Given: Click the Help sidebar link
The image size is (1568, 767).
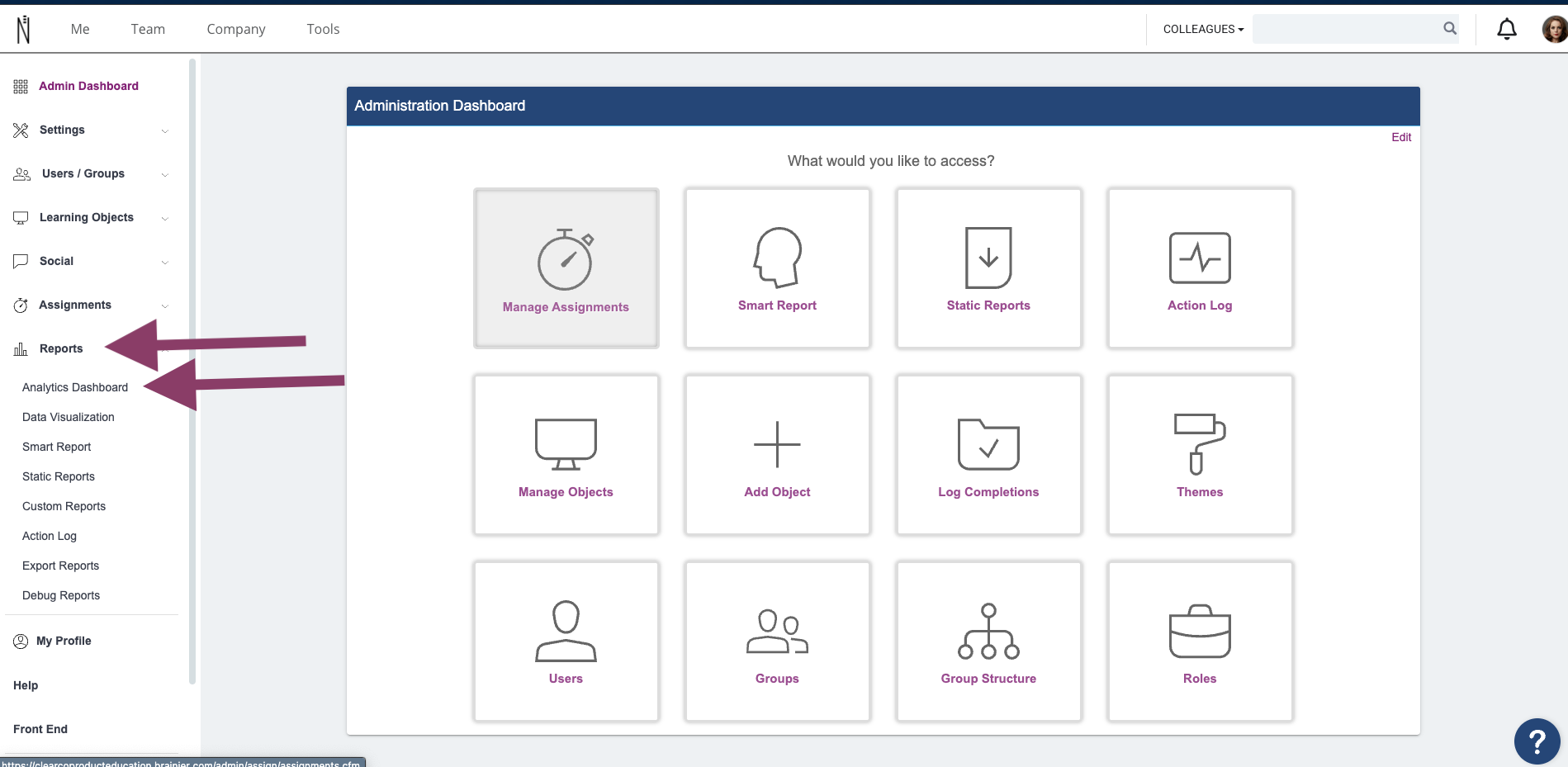Looking at the screenshot, I should (26, 685).
